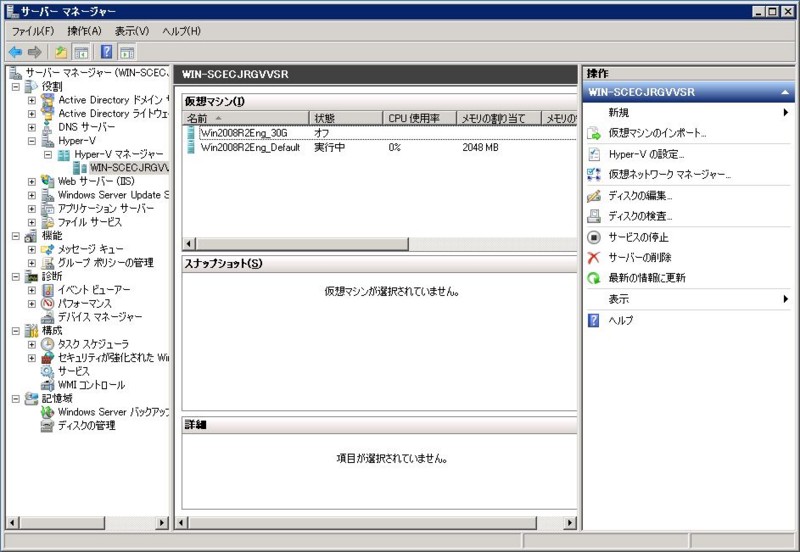Click the left tree pane right scroll arrow
Viewport: 800px width, 552px height.
tap(162, 522)
